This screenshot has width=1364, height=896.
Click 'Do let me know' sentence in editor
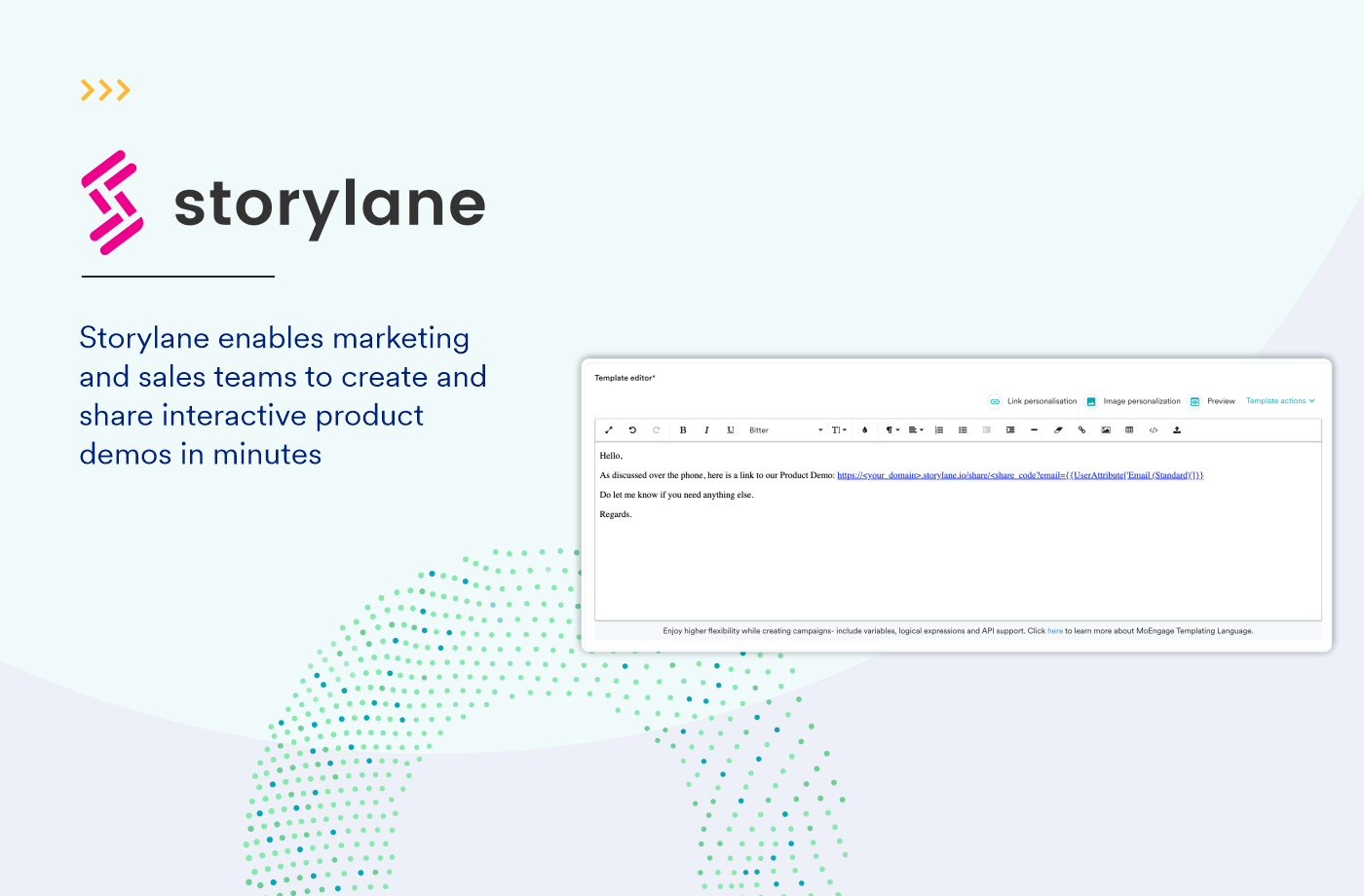coord(676,495)
